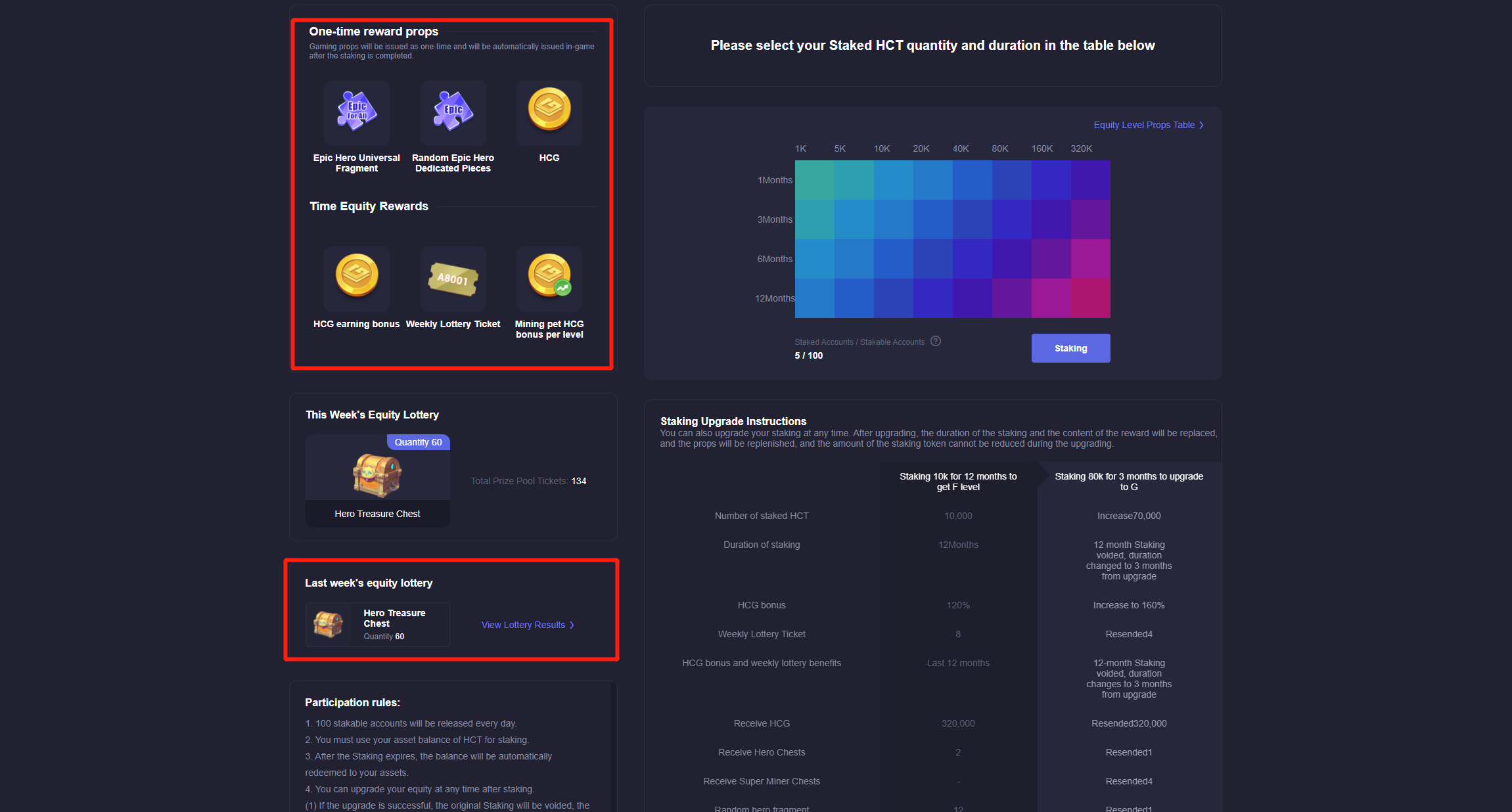Select the 320K for 6Months grid cell
This screenshot has width=1512, height=812.
click(x=1091, y=259)
